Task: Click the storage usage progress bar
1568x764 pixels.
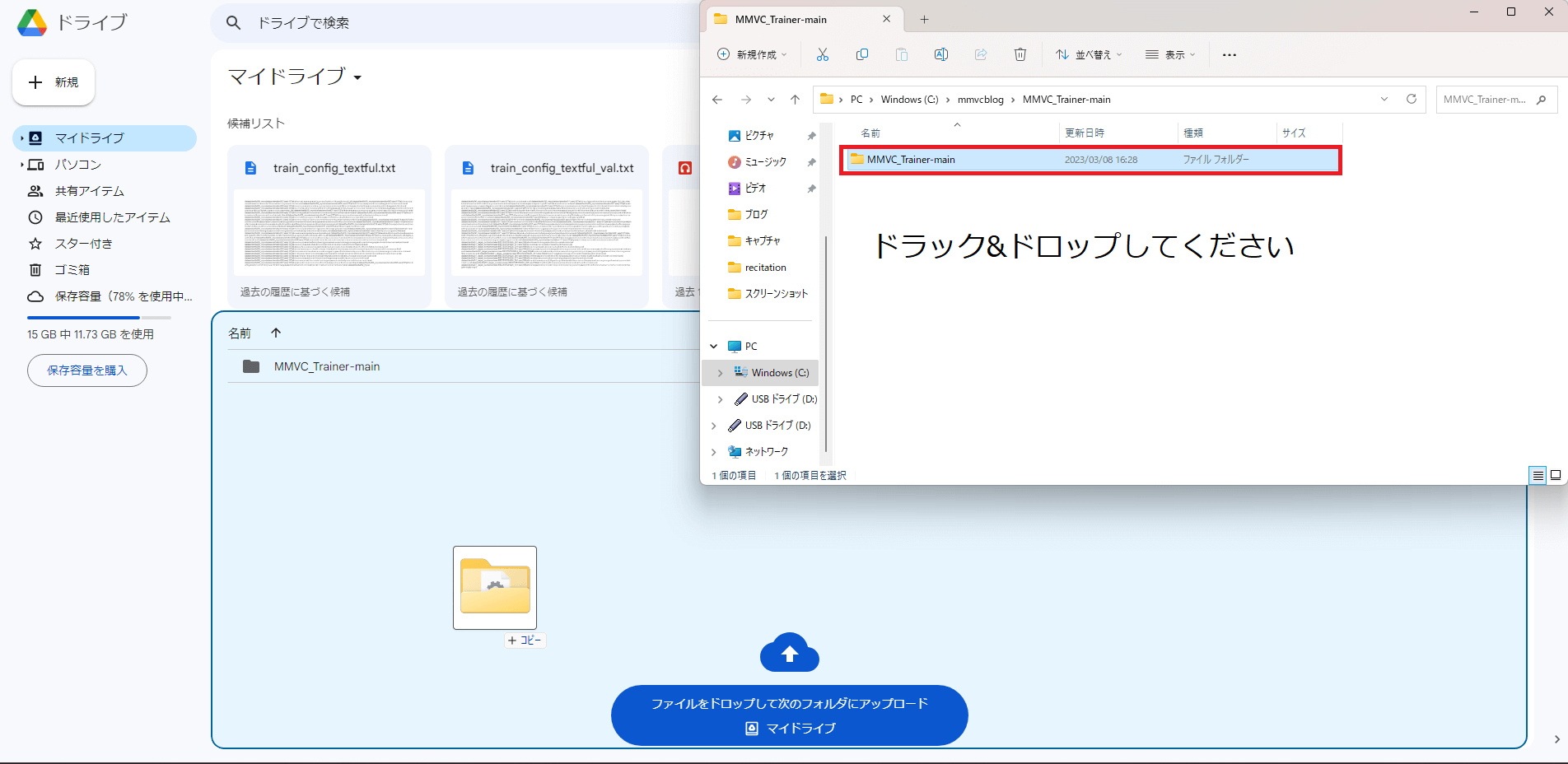Action: [x=99, y=317]
